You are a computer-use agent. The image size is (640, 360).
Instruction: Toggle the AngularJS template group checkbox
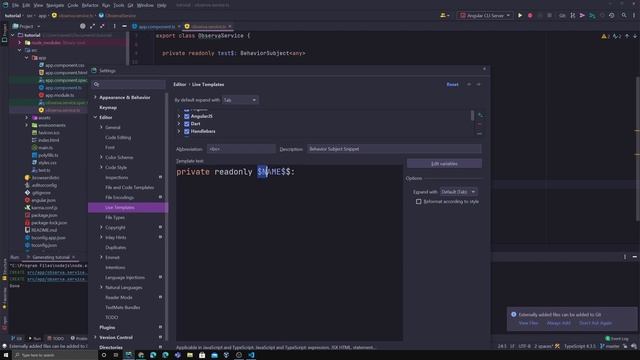187,116
